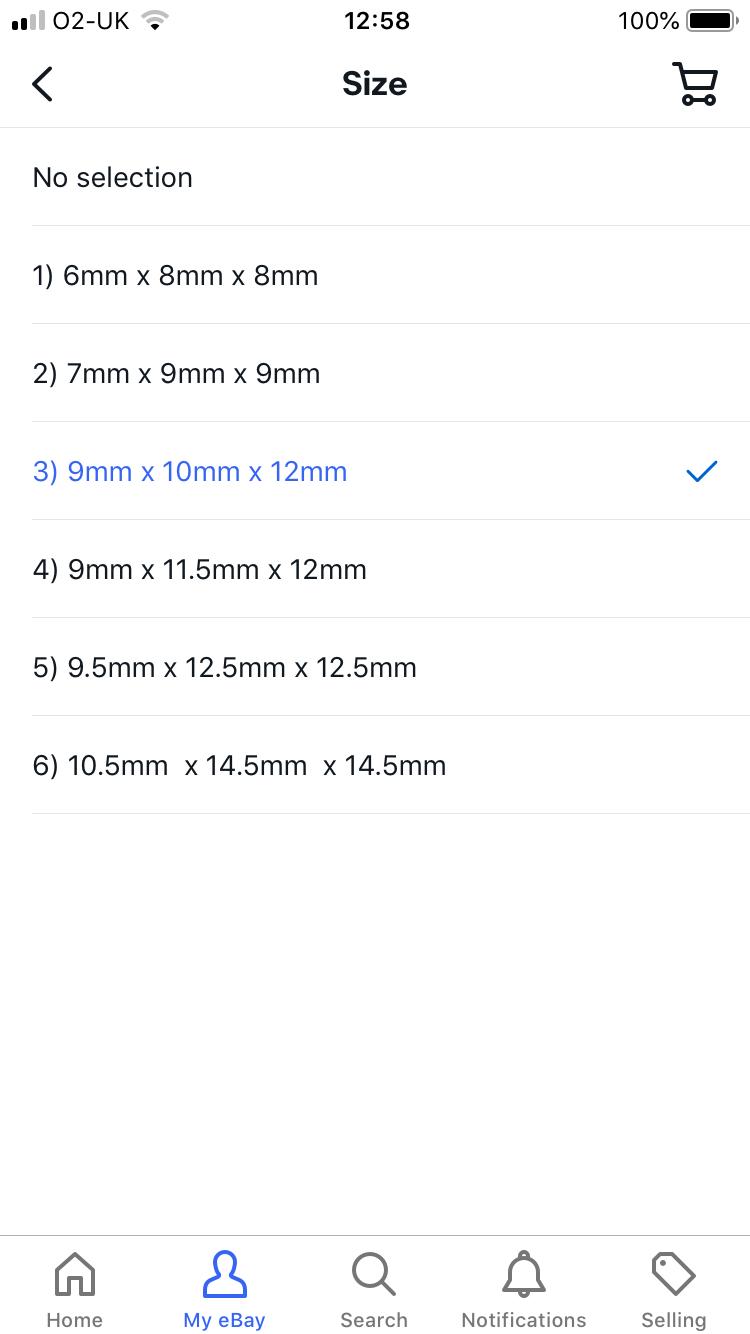This screenshot has width=750, height=1334.
Task: Tap the Search magnifier icon
Action: pyautogui.click(x=374, y=1275)
